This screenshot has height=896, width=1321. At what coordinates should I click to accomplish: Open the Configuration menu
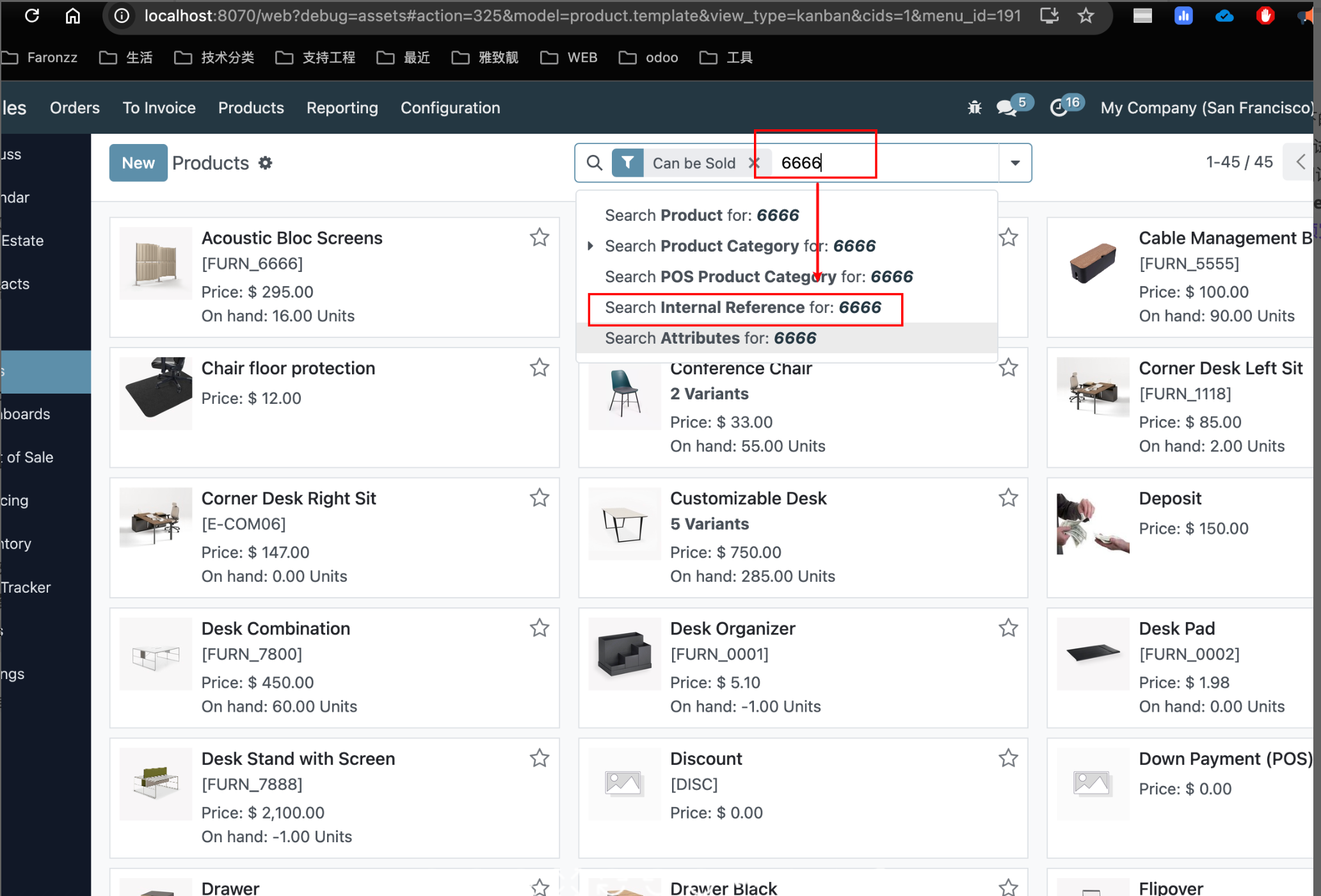(450, 108)
